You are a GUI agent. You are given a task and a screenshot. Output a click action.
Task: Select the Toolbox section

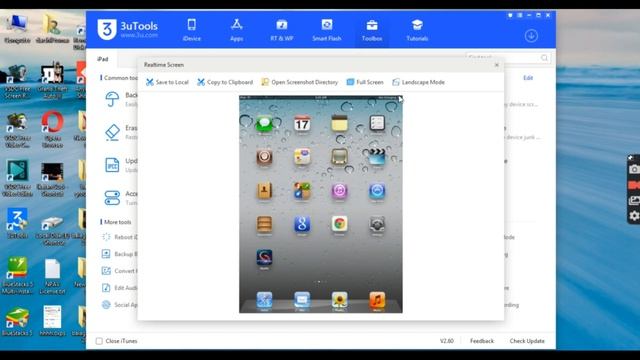pyautogui.click(x=372, y=29)
